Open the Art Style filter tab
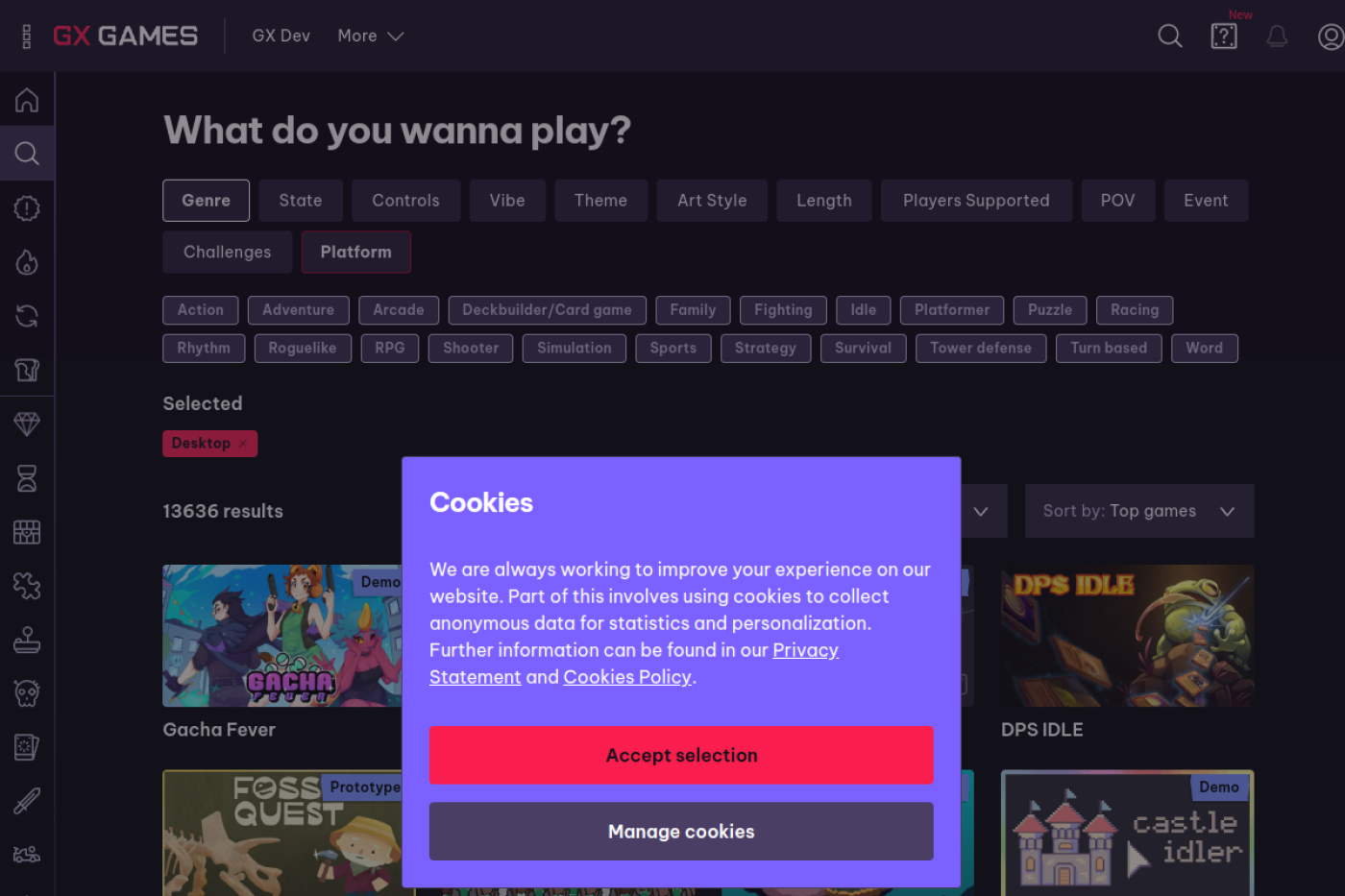This screenshot has width=1345, height=896. coord(713,201)
